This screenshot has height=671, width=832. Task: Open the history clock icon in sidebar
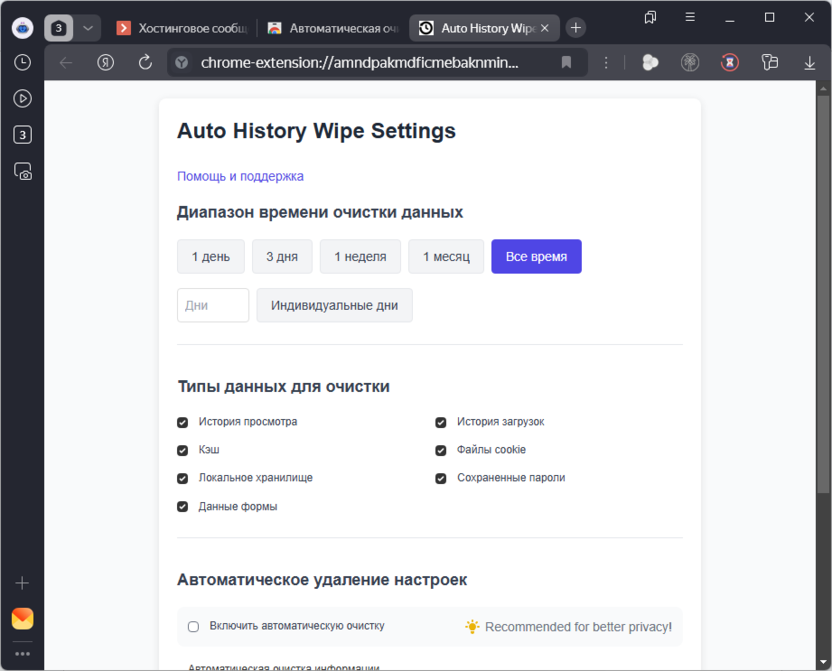pyautogui.click(x=22, y=63)
